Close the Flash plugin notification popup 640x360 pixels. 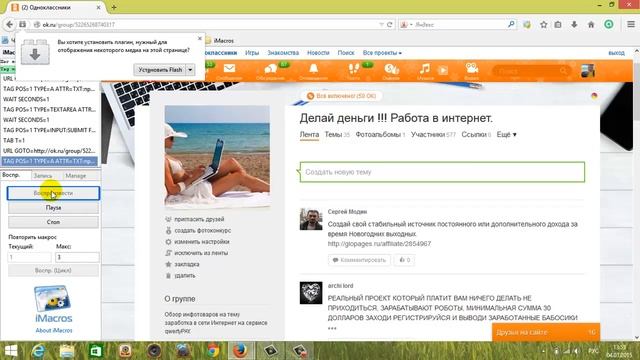pyautogui.click(x=200, y=38)
